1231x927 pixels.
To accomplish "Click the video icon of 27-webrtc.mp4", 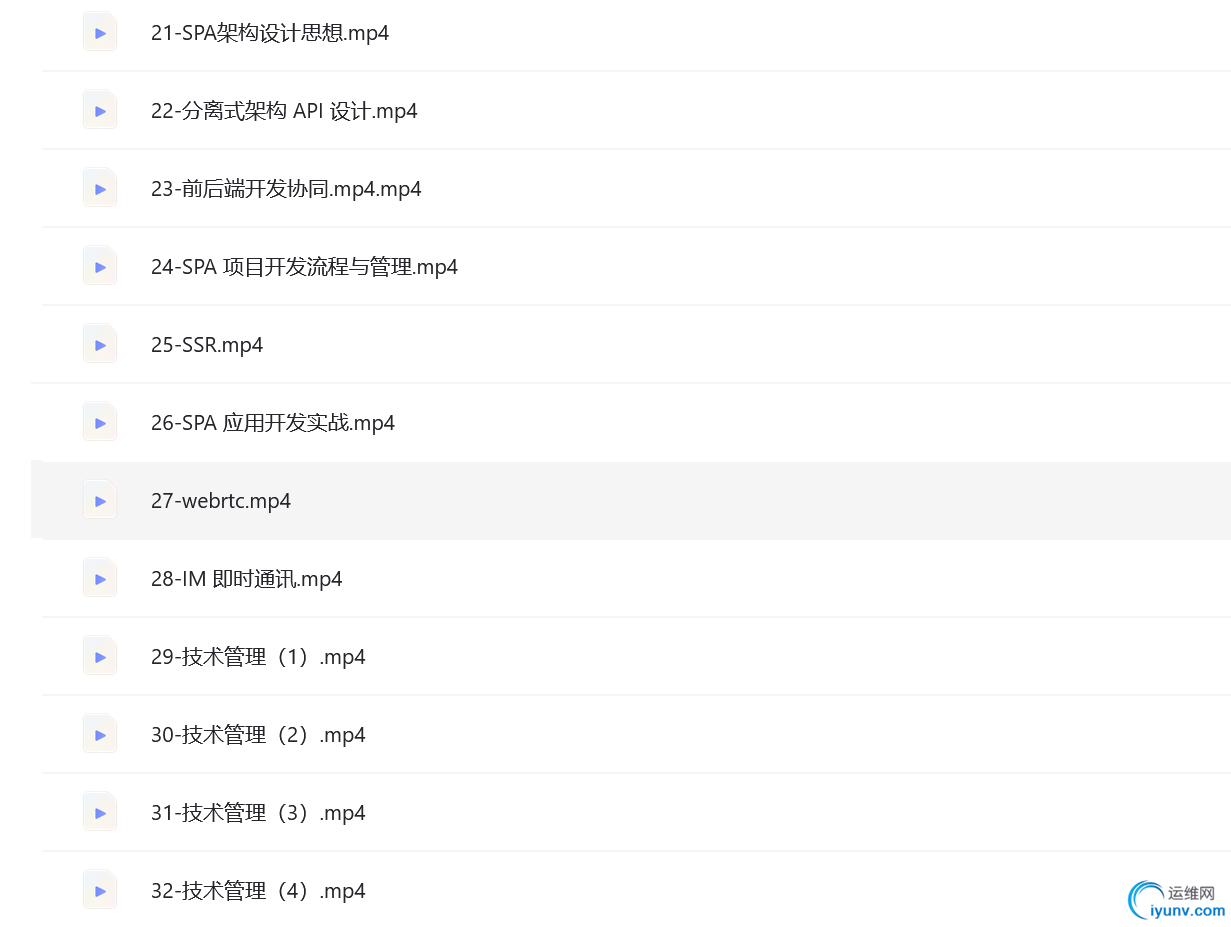I will click(100, 501).
